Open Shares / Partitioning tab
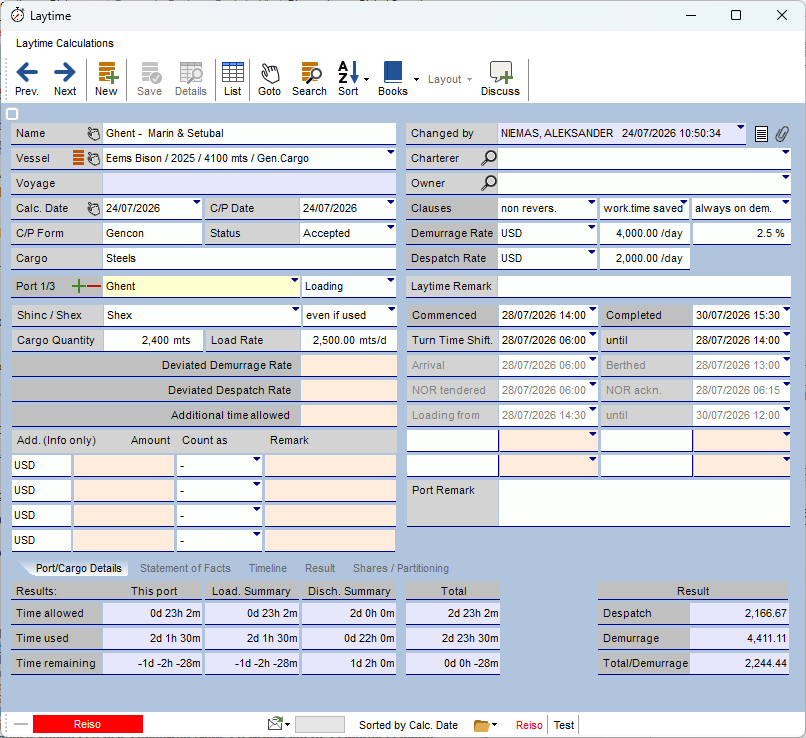The height and width of the screenshot is (738, 806). [x=401, y=568]
